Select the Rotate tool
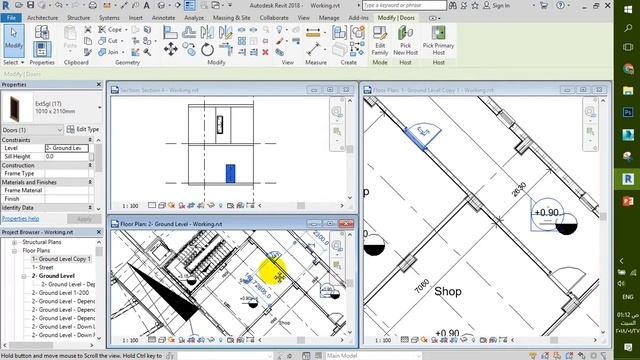Image resolution: width=640 pixels, height=360 pixels. point(207,49)
